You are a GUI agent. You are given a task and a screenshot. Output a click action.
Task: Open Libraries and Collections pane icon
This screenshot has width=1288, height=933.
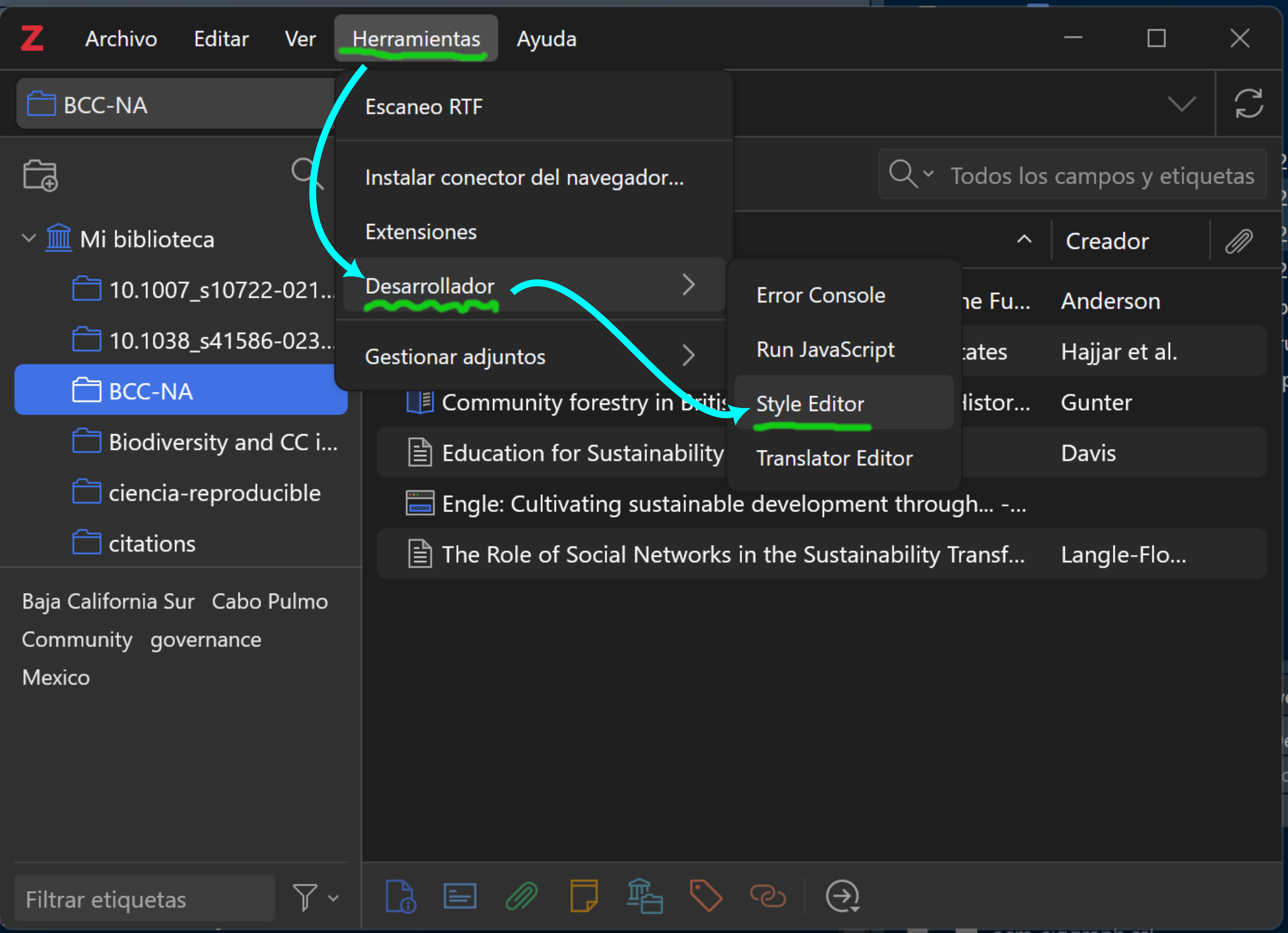(645, 896)
